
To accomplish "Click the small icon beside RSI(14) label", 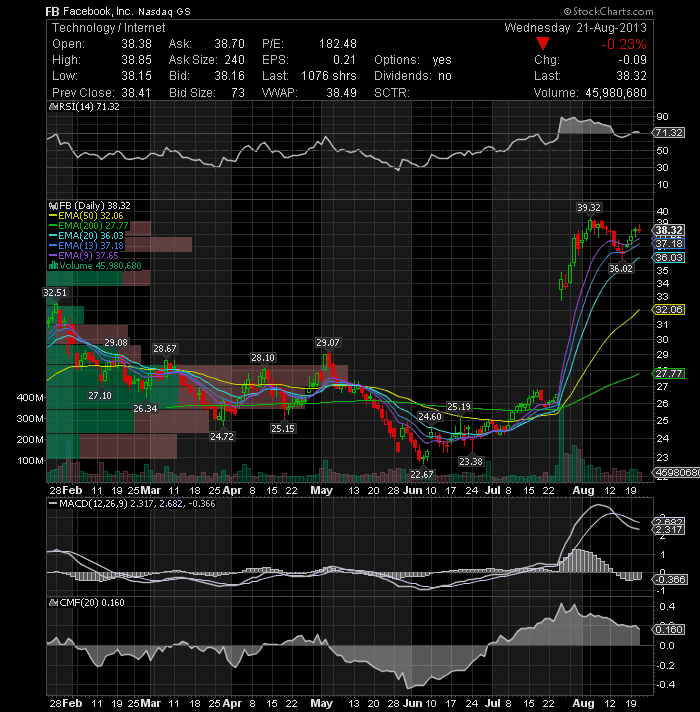I will tap(52, 107).
